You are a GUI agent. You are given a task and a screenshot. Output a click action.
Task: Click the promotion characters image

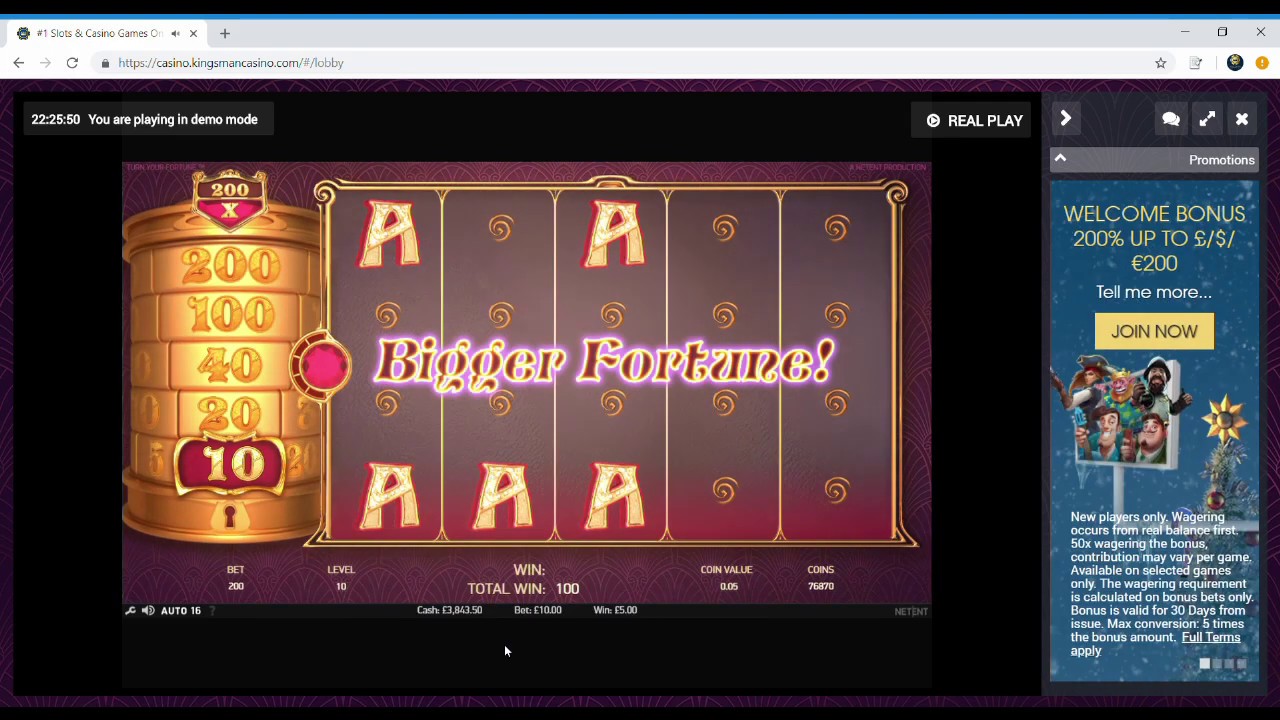point(1130,412)
